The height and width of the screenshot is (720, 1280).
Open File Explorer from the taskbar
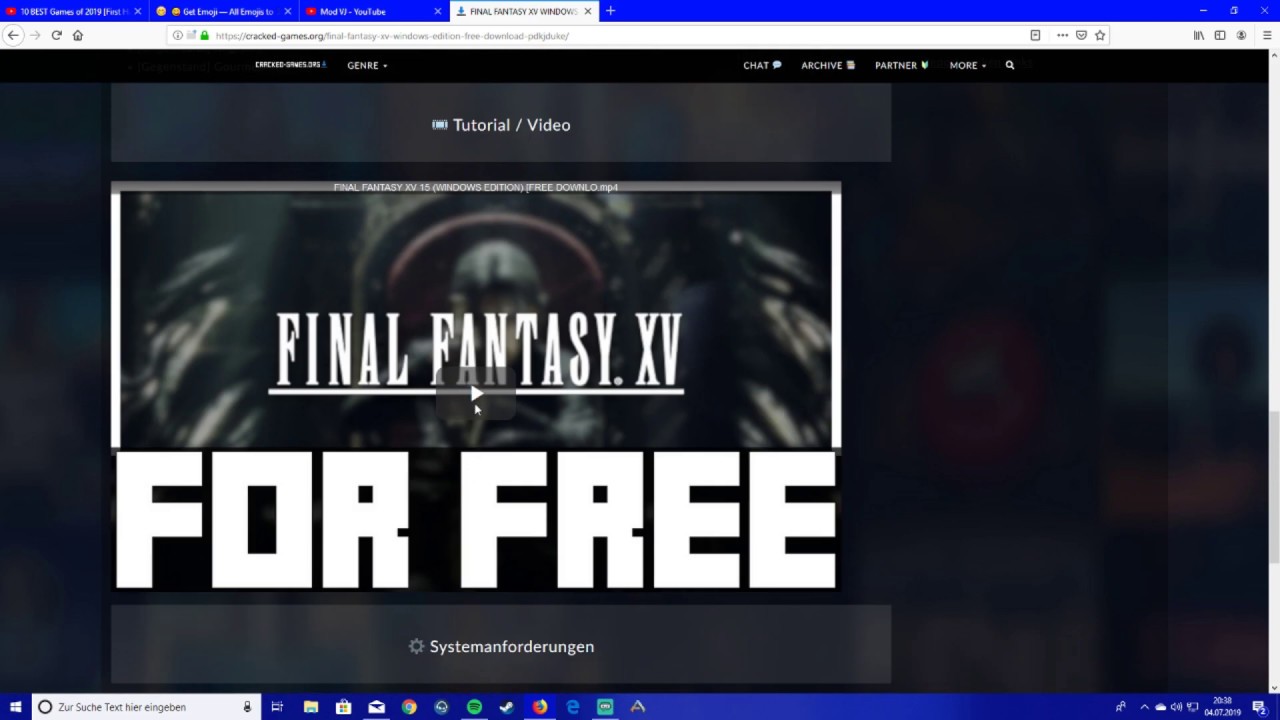pyautogui.click(x=311, y=707)
